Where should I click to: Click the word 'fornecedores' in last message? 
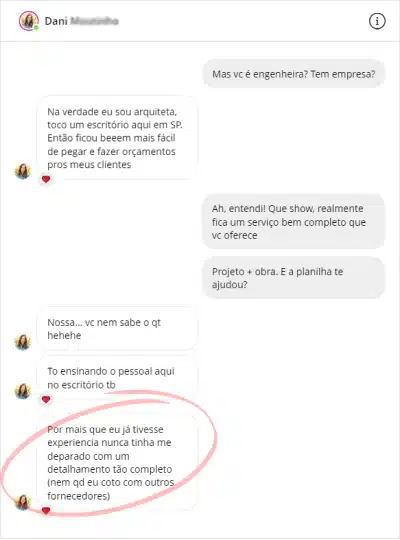79,496
